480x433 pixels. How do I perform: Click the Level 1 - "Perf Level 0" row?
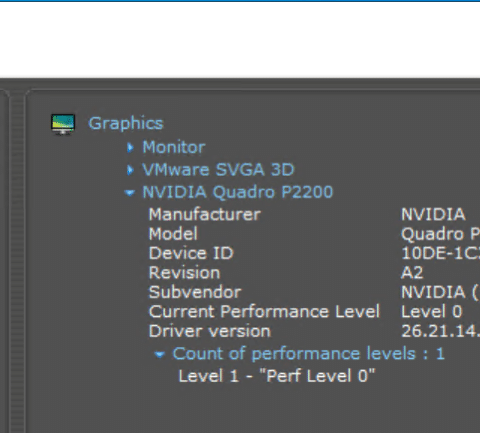point(277,376)
